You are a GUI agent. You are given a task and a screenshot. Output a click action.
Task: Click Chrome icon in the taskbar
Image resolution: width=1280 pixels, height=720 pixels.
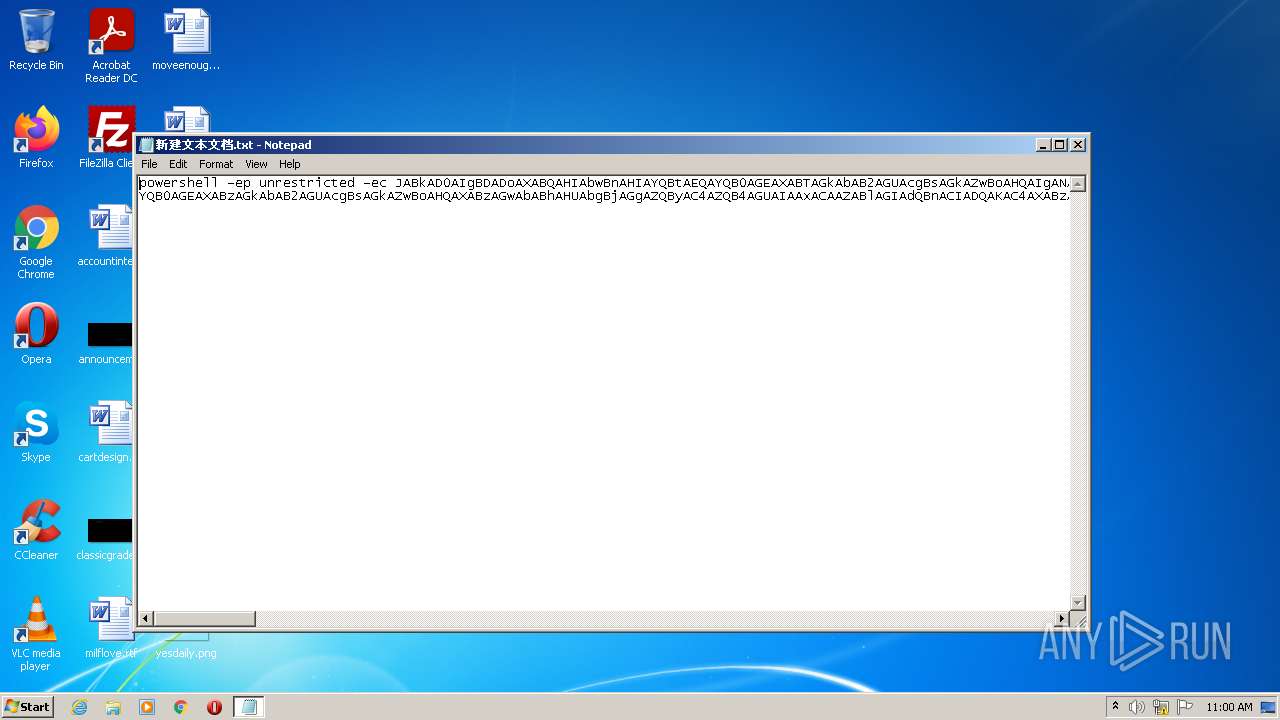coord(181,707)
